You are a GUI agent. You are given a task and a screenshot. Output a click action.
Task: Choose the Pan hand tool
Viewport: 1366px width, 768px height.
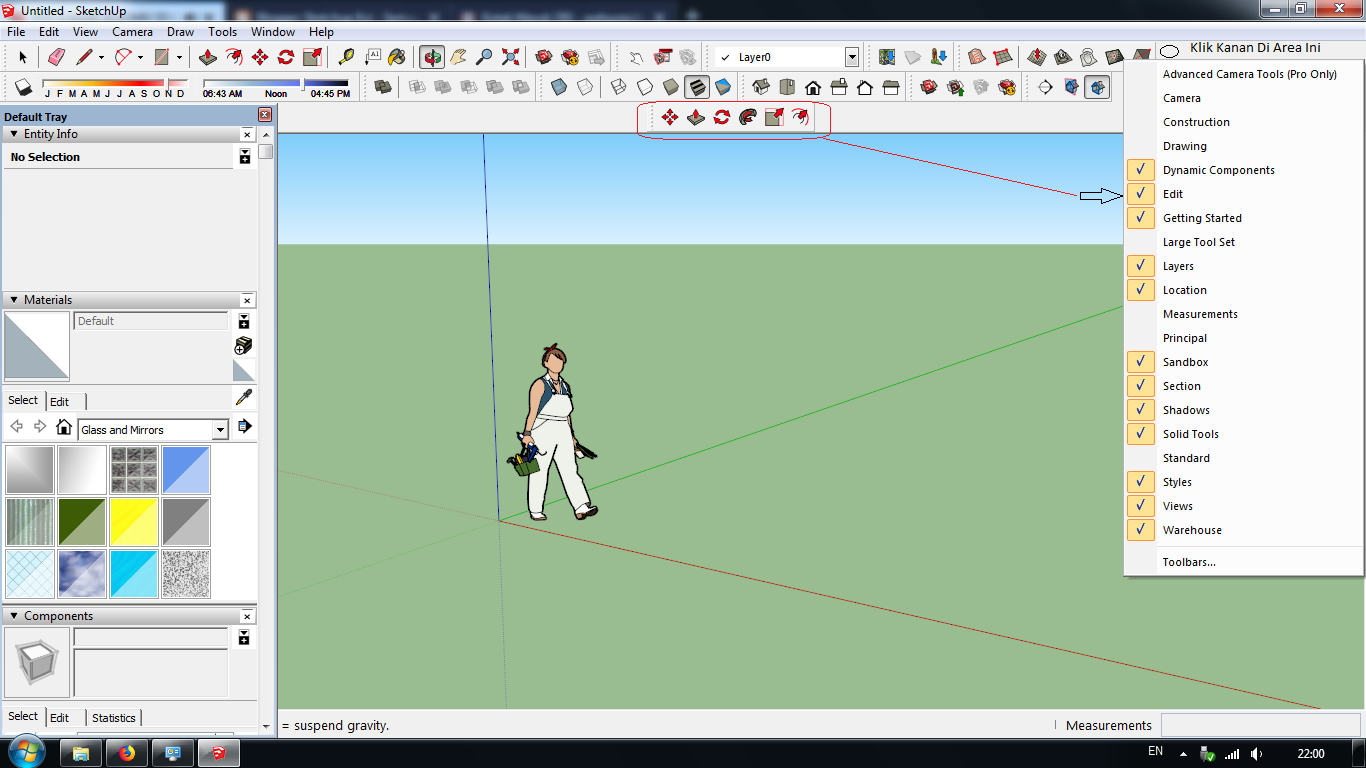459,57
